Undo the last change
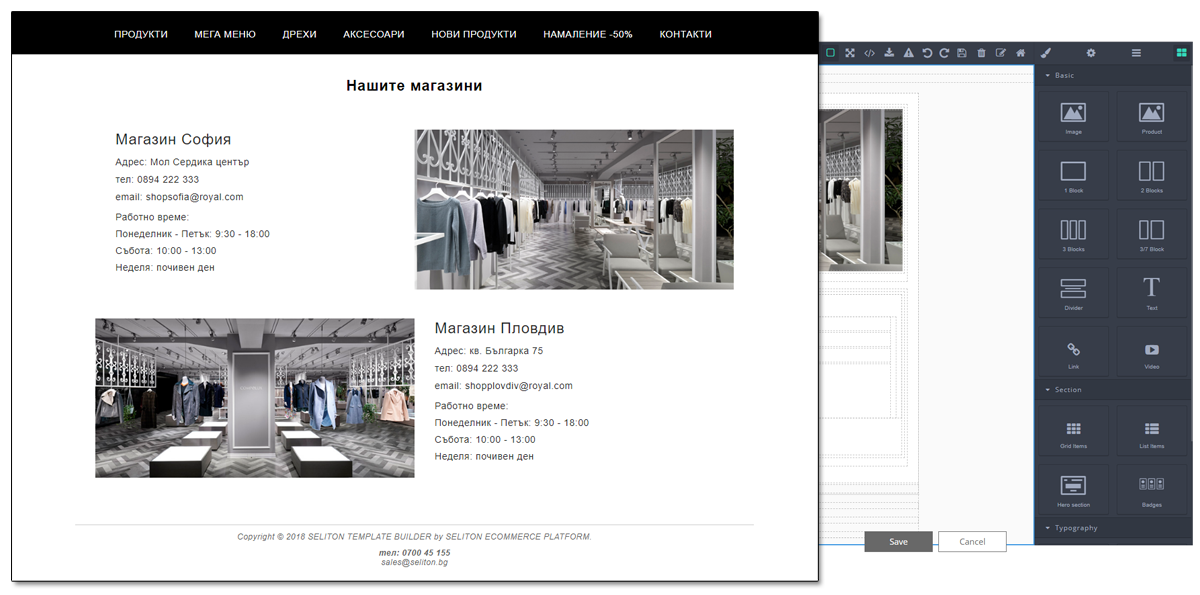The width and height of the screenshot is (1200, 595). point(926,53)
